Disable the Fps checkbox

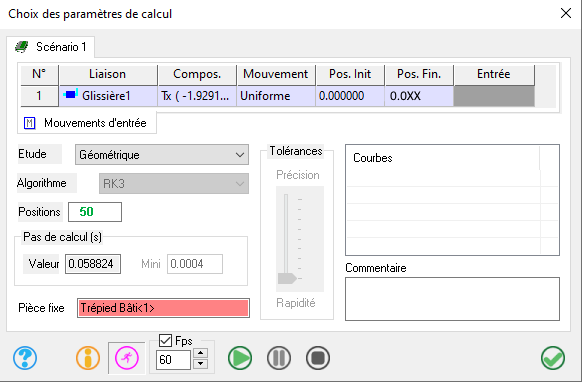[x=165, y=340]
